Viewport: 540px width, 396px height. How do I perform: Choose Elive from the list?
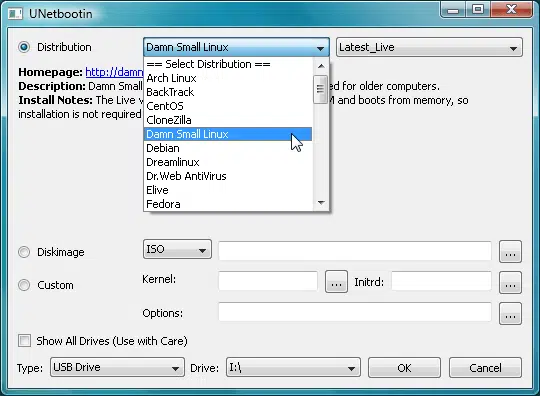point(228,190)
